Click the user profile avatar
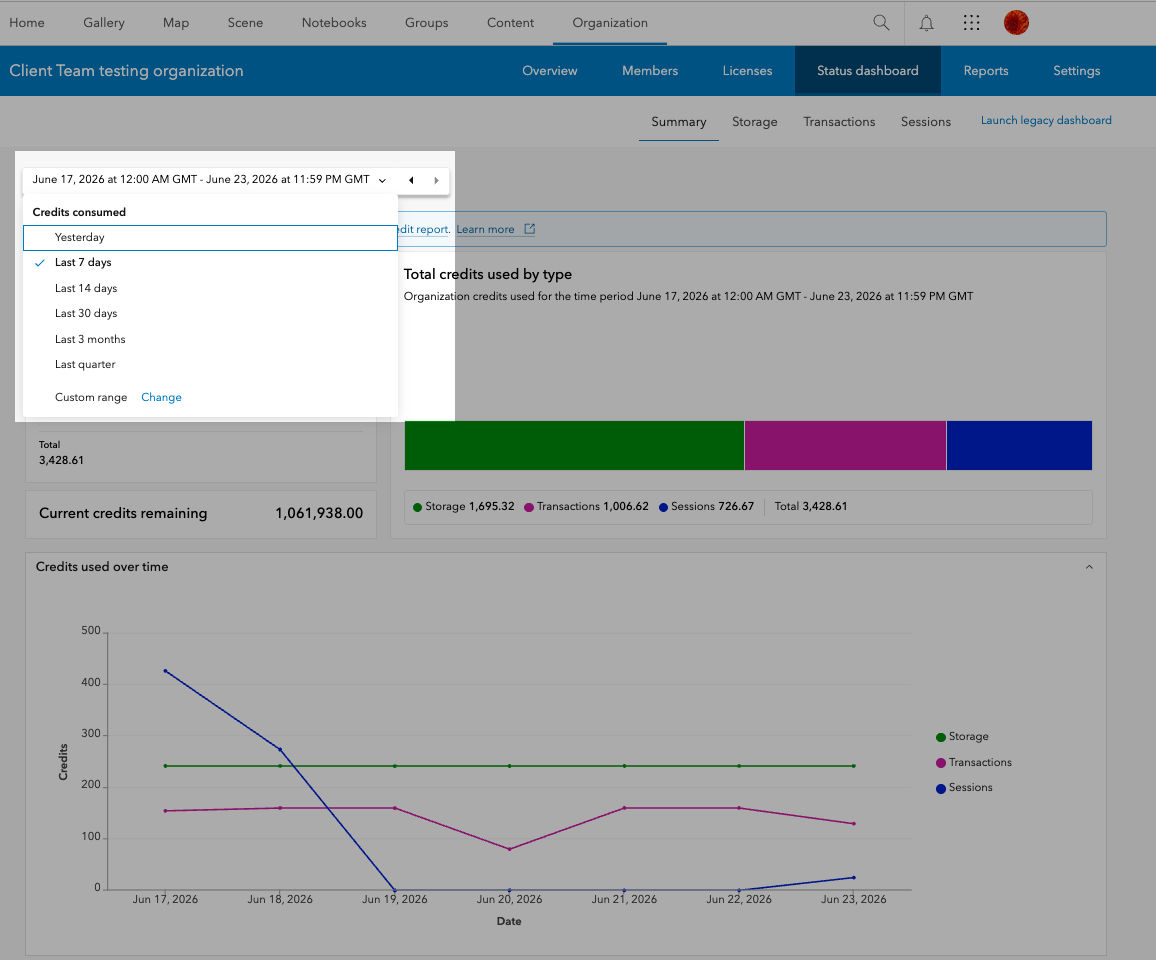Viewport: 1156px width, 960px height. [1016, 23]
